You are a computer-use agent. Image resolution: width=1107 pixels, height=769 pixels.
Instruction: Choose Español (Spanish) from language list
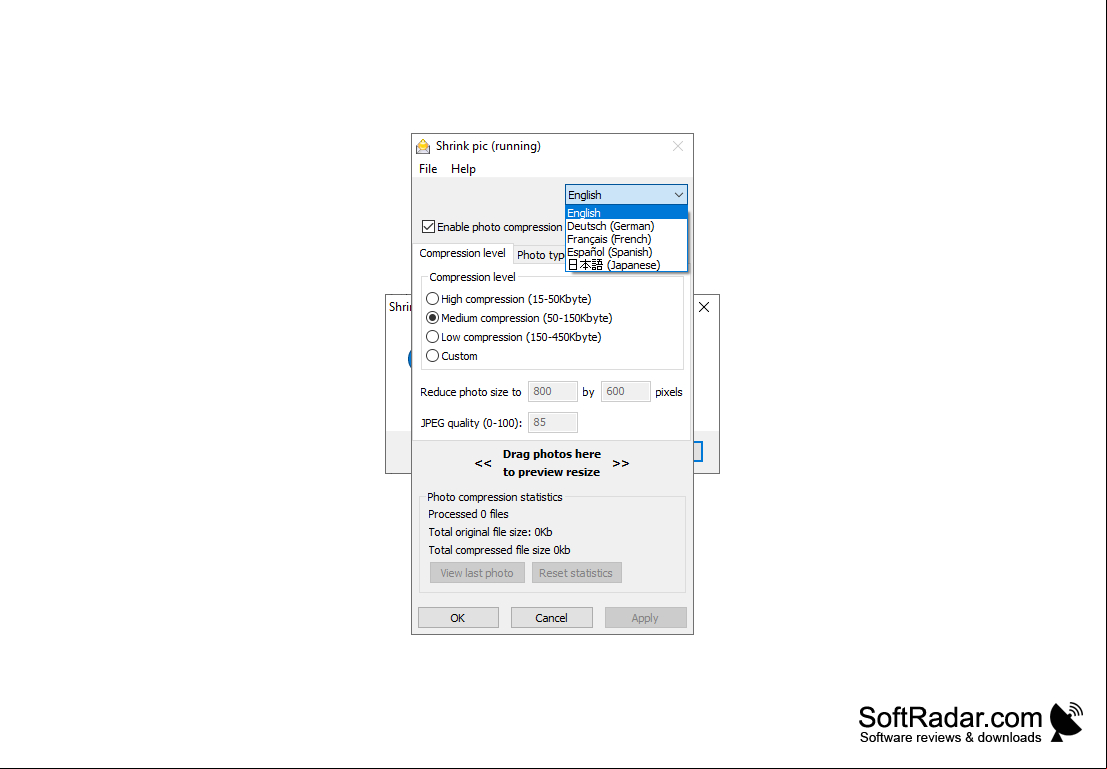coord(626,252)
